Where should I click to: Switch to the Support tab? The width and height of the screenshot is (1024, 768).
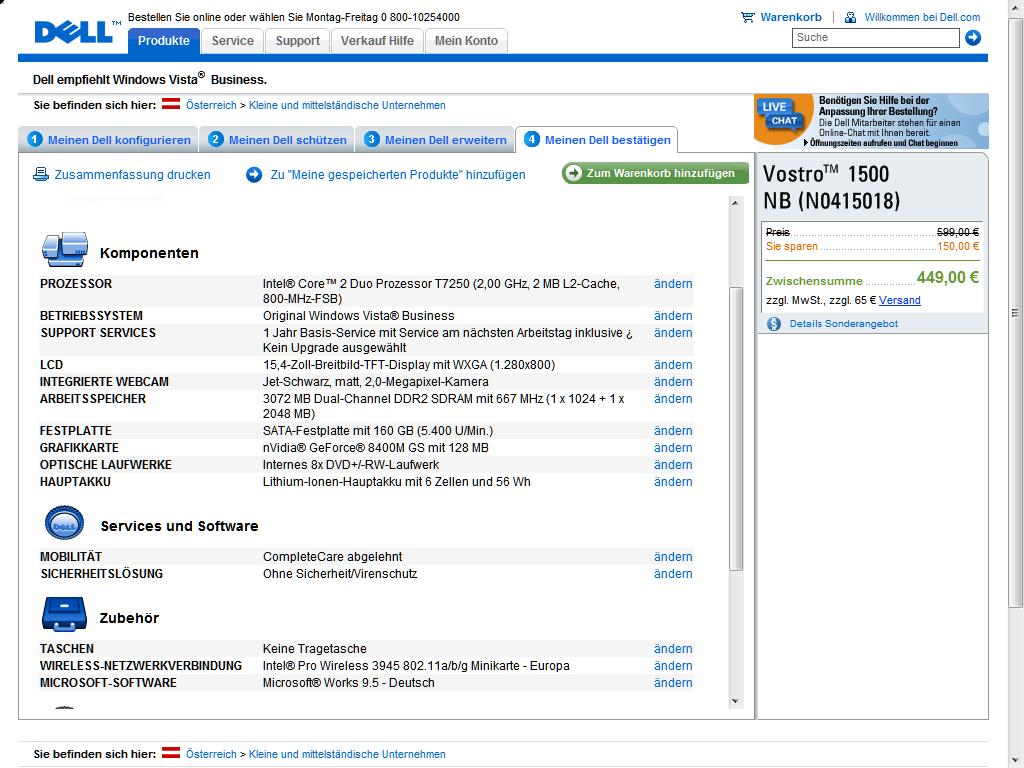298,40
